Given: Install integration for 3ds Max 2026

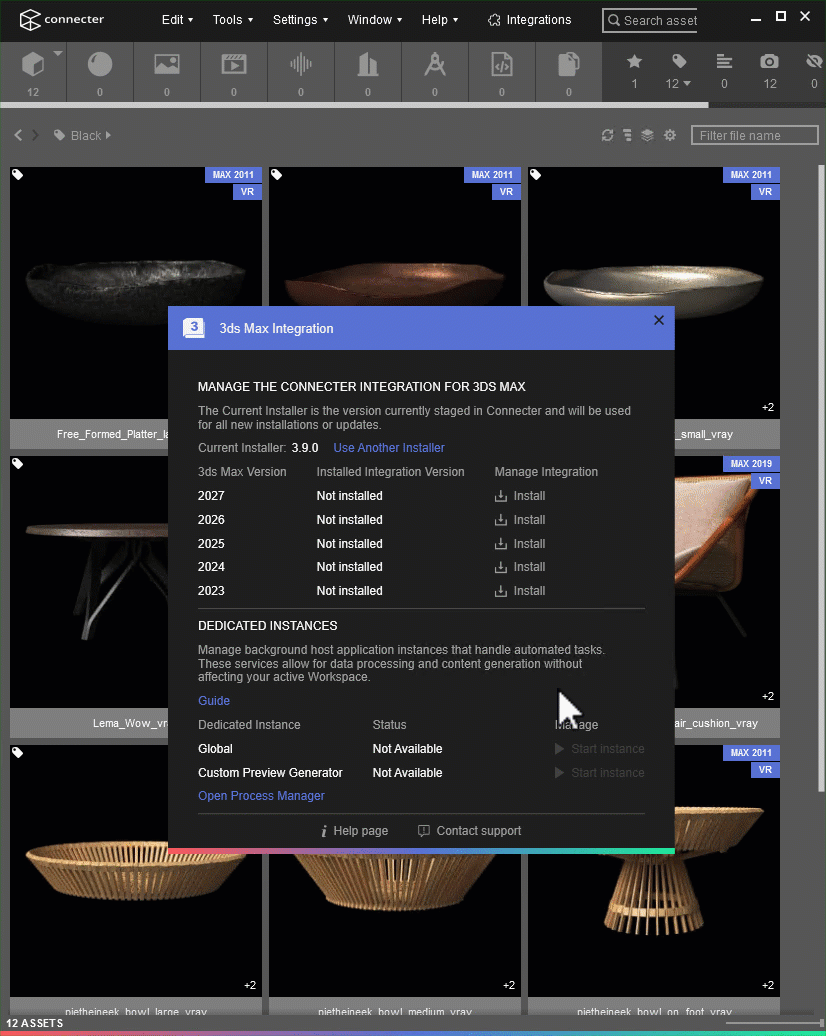Looking at the screenshot, I should pyautogui.click(x=520, y=519).
